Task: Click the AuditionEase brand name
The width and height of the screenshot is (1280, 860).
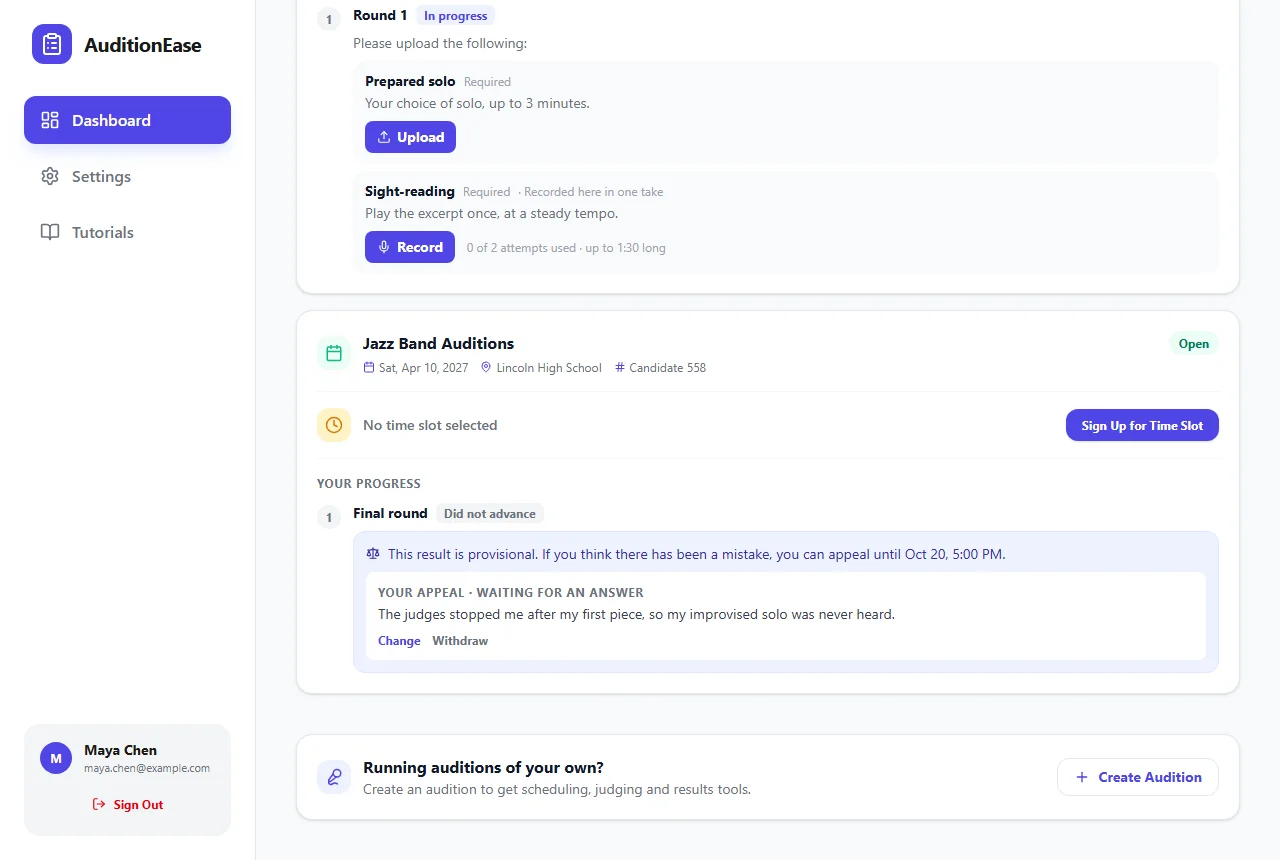Action: [143, 45]
